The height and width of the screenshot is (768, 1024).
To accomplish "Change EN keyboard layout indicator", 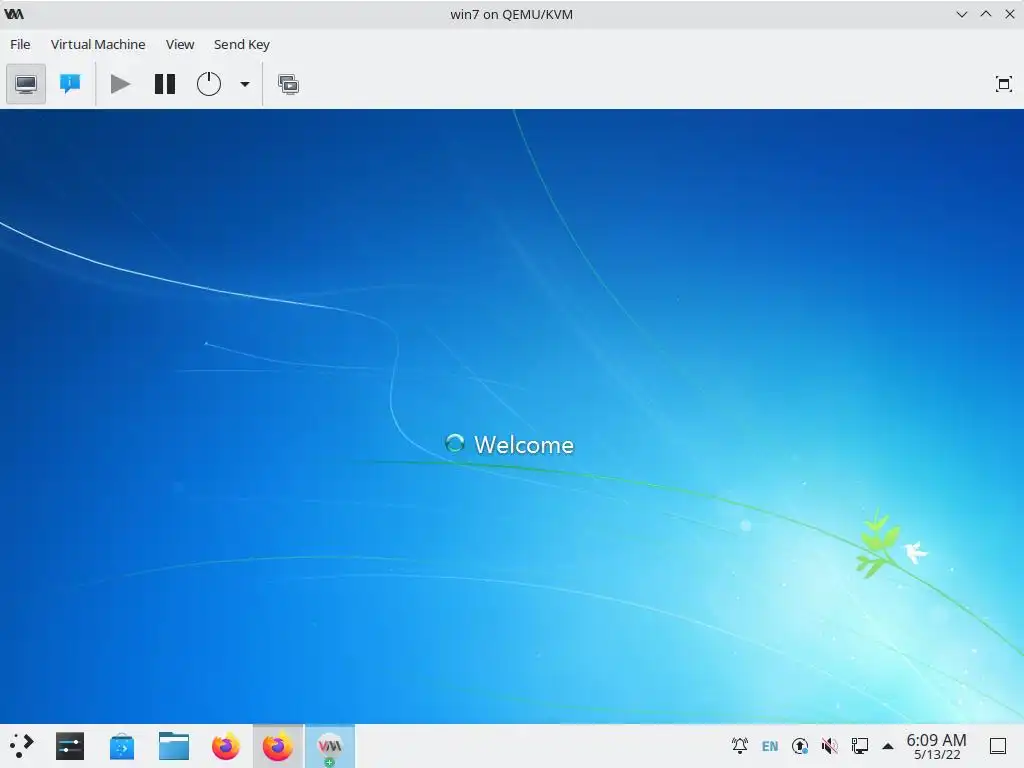I will point(770,746).
